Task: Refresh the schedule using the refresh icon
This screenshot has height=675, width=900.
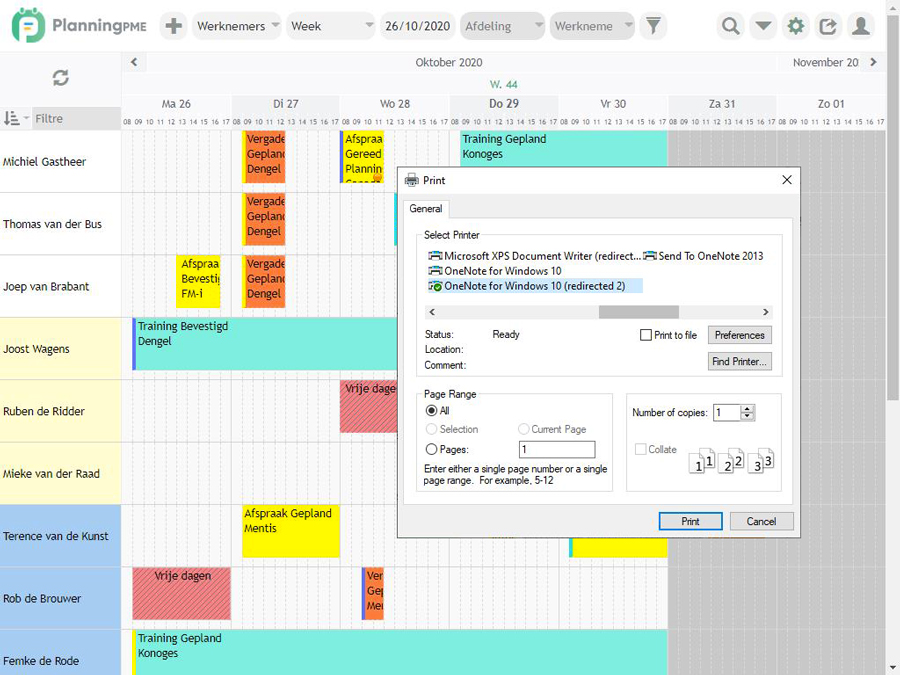Action: tap(60, 77)
